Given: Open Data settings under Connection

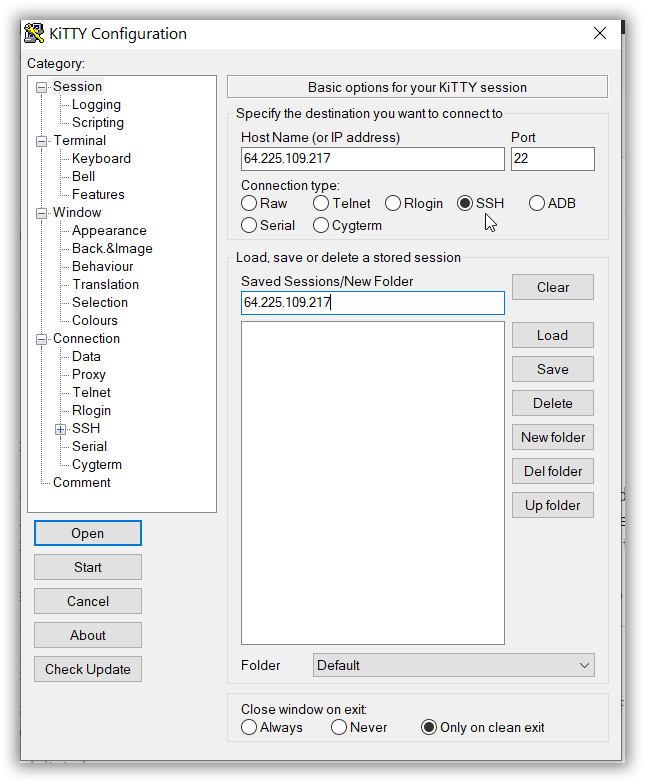Looking at the screenshot, I should pos(86,356).
